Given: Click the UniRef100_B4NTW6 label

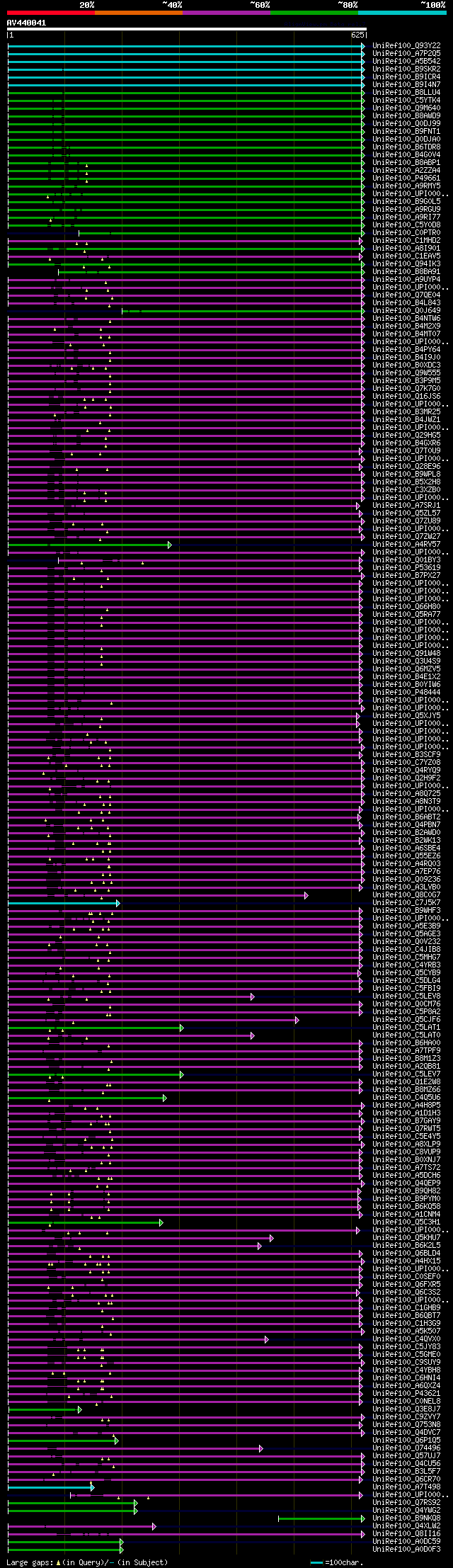Looking at the screenshot, I should click(406, 319).
